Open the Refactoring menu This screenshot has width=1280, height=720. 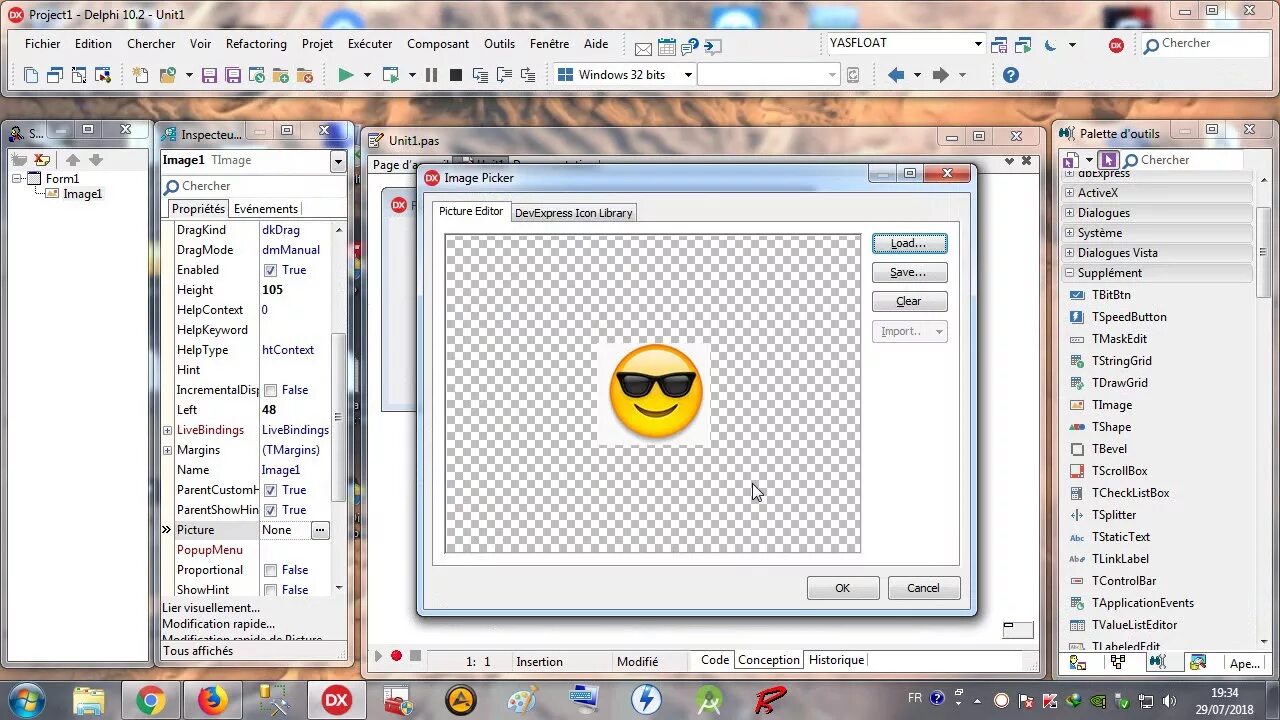[256, 44]
